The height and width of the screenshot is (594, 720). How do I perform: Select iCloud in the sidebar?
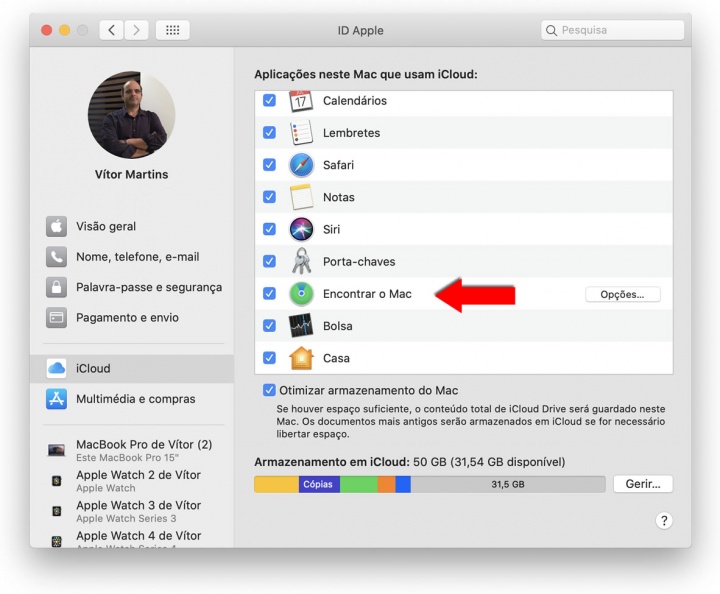132,368
